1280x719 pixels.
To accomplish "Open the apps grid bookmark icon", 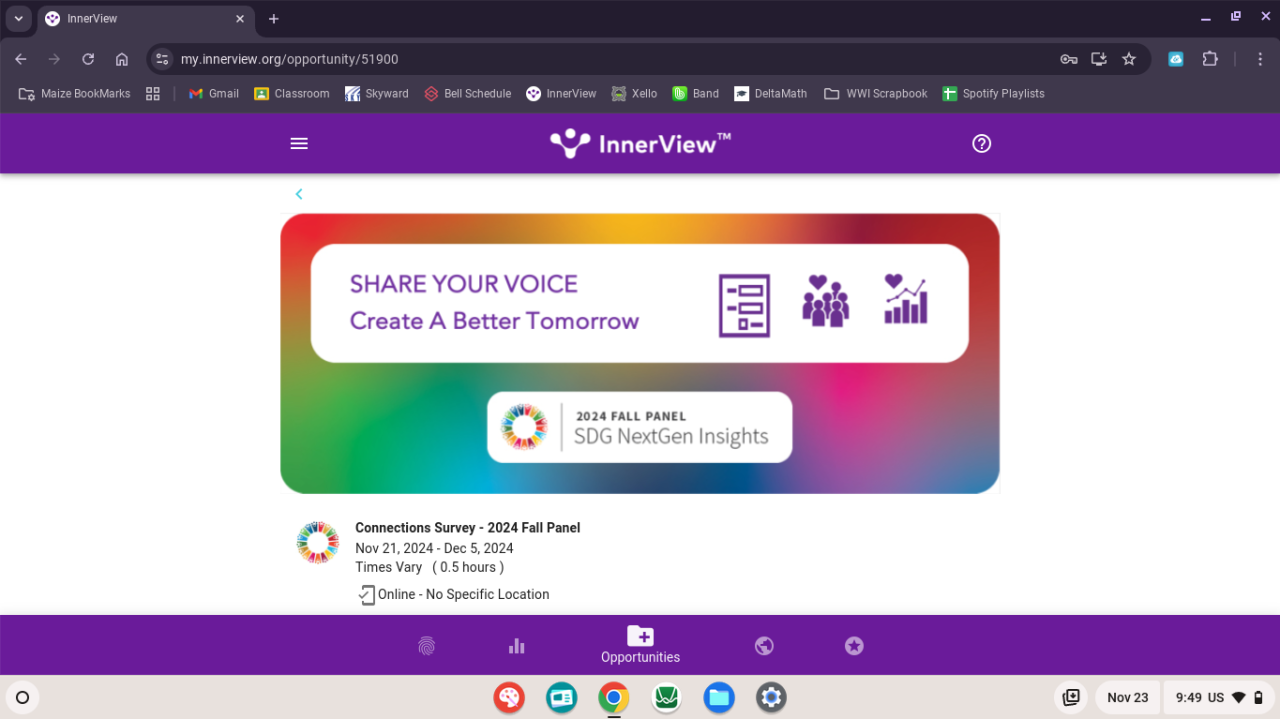I will pos(153,93).
